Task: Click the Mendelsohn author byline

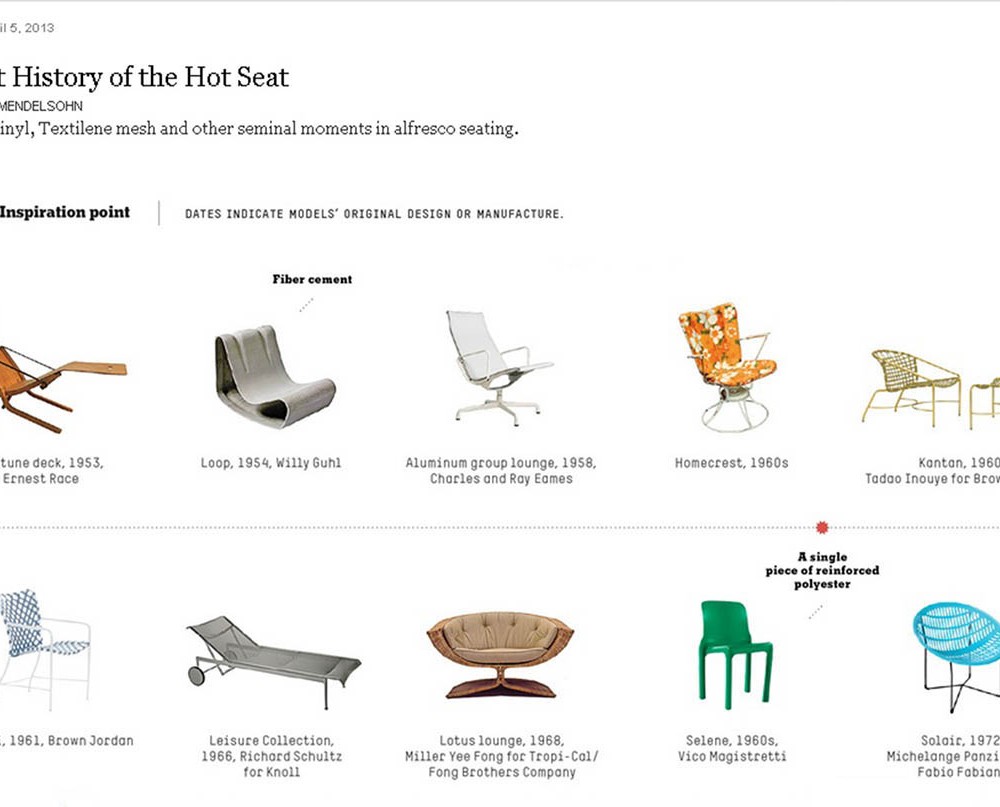Action: click(42, 105)
